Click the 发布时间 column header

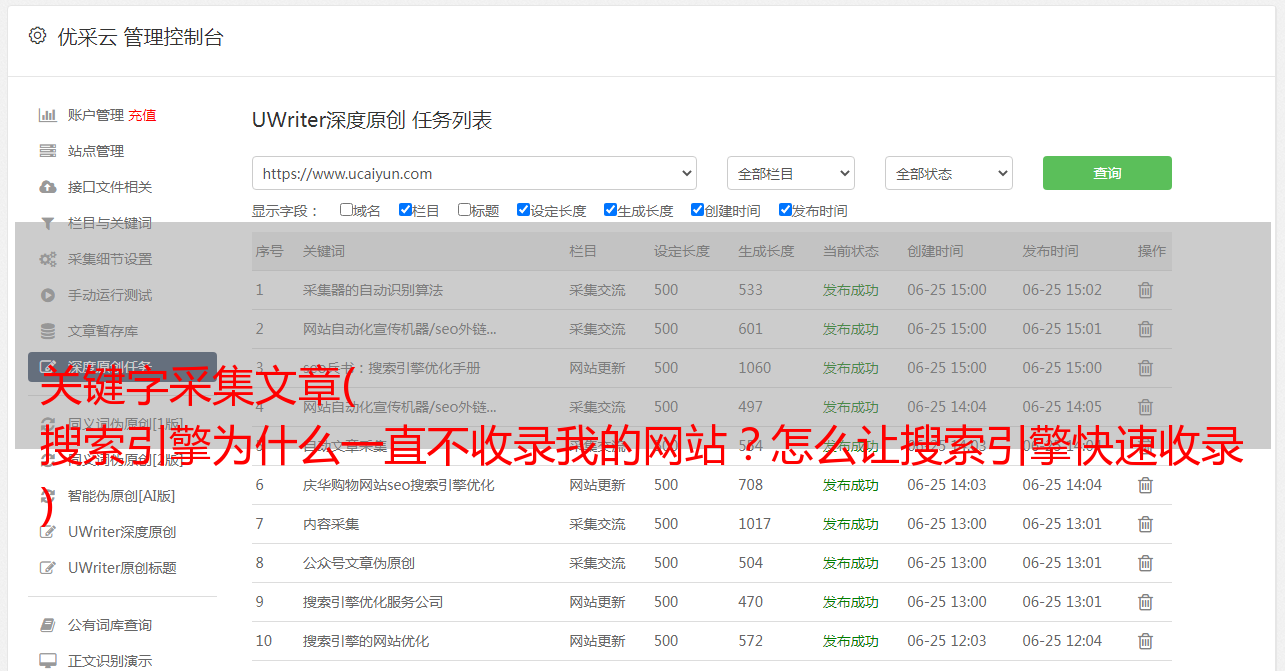(1050, 251)
